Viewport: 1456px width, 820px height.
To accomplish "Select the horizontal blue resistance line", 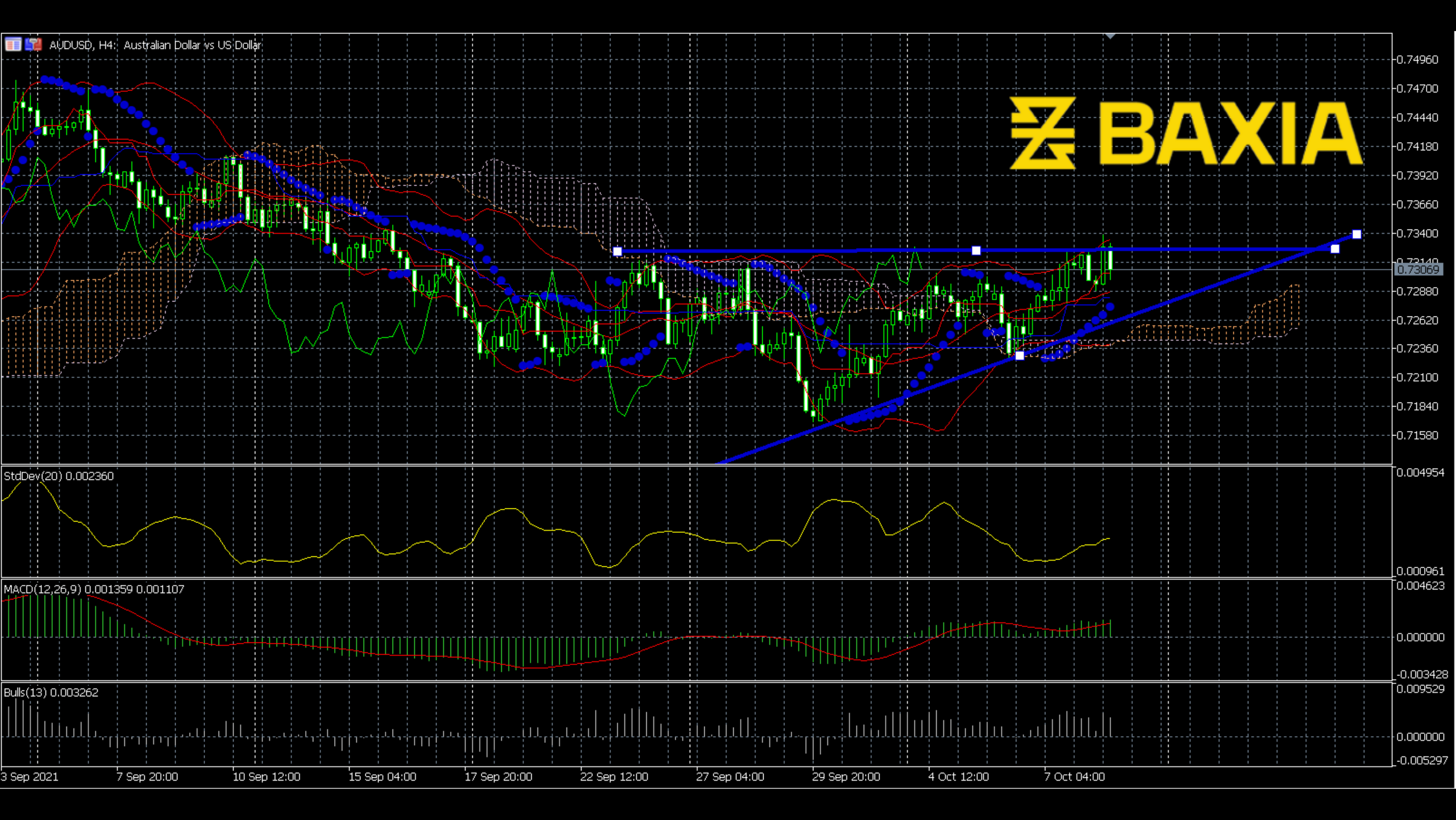I will pos(791,250).
